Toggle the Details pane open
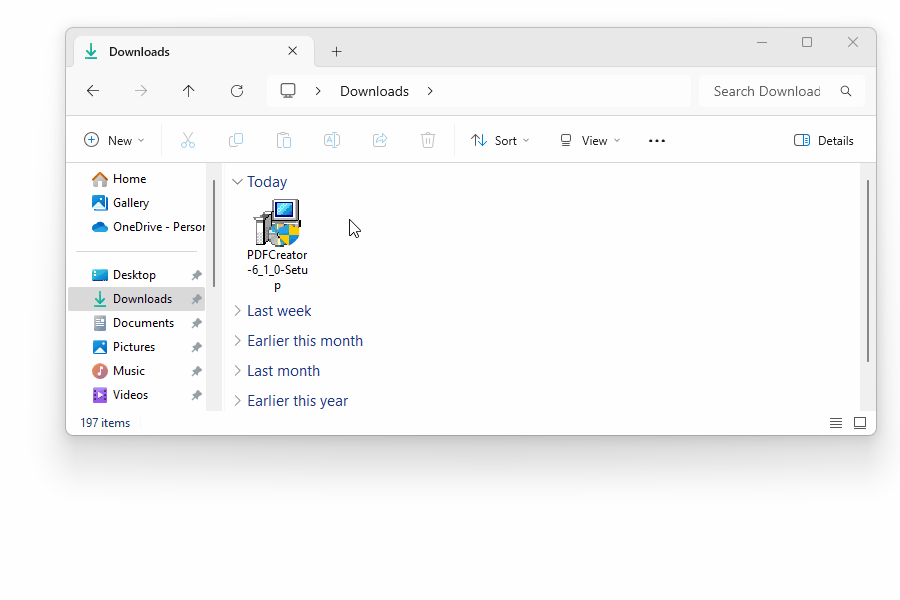The height and width of the screenshot is (600, 900). click(x=823, y=140)
